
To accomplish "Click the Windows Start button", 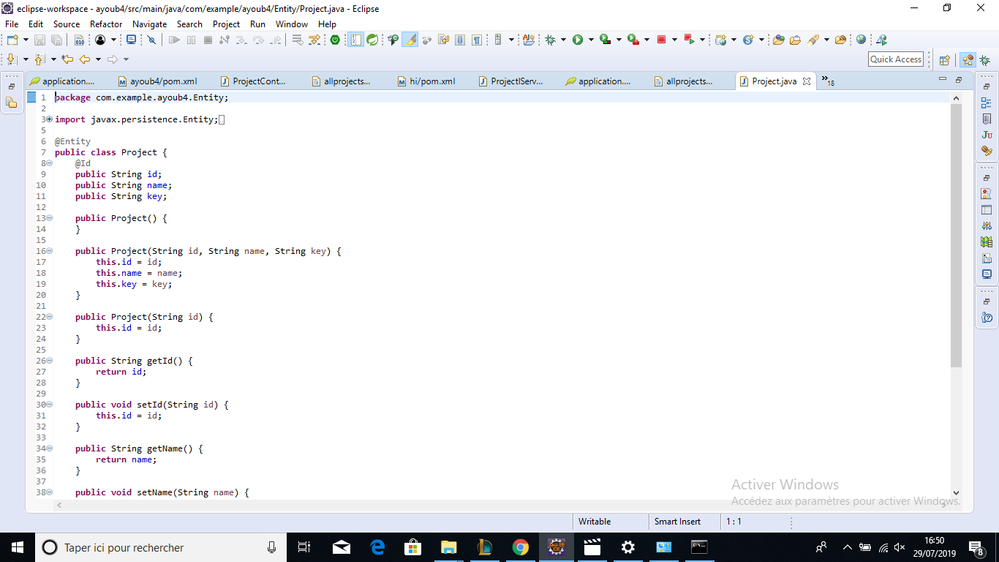I will click(x=17, y=547).
